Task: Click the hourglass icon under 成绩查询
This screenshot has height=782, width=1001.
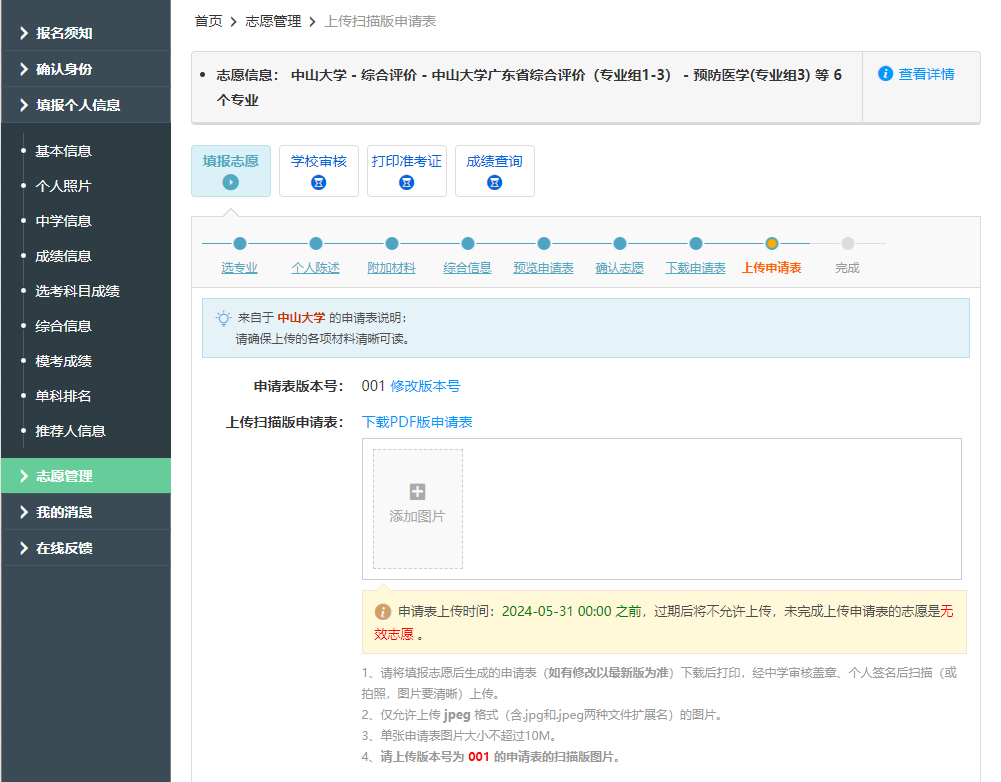Action: 494,180
